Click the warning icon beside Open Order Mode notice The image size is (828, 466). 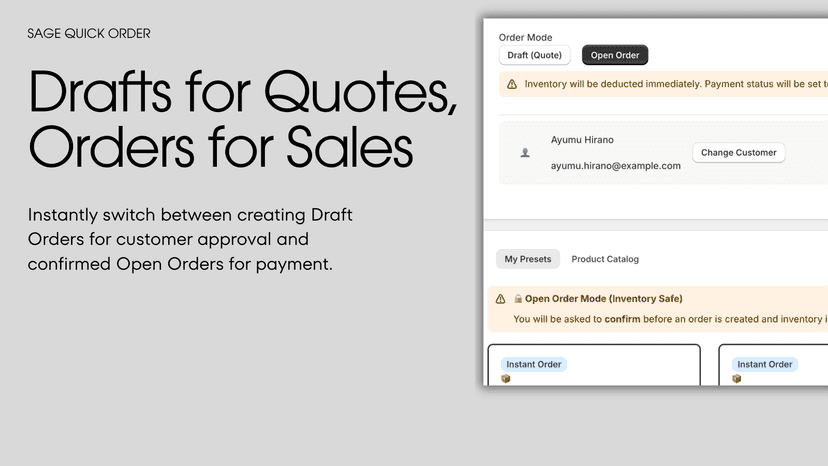pyautogui.click(x=500, y=299)
